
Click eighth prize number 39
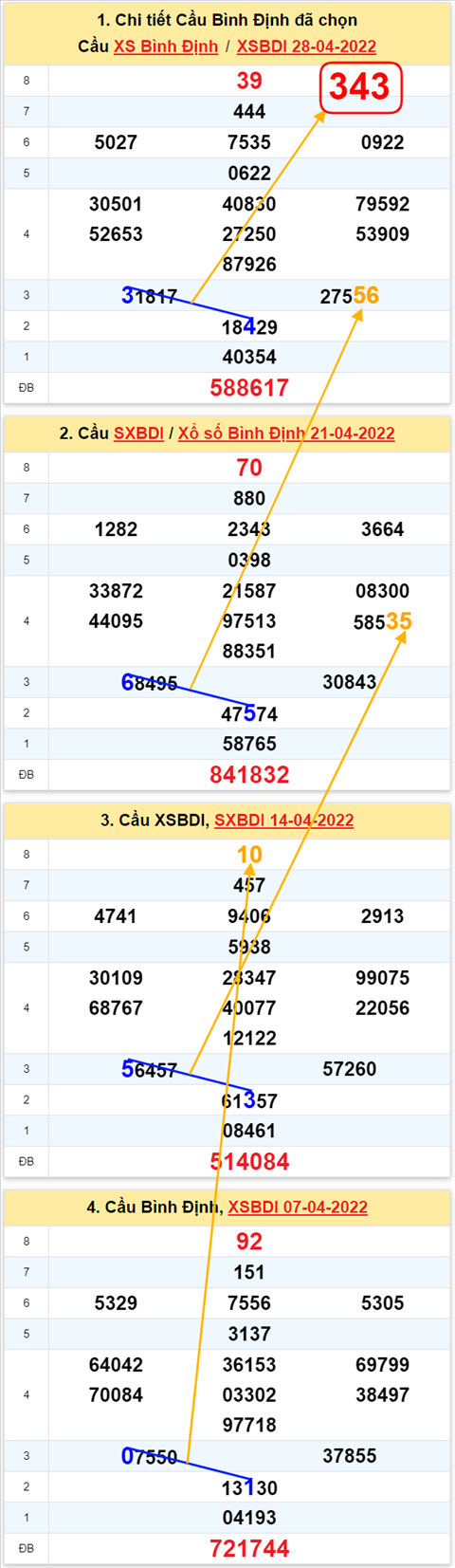(249, 81)
